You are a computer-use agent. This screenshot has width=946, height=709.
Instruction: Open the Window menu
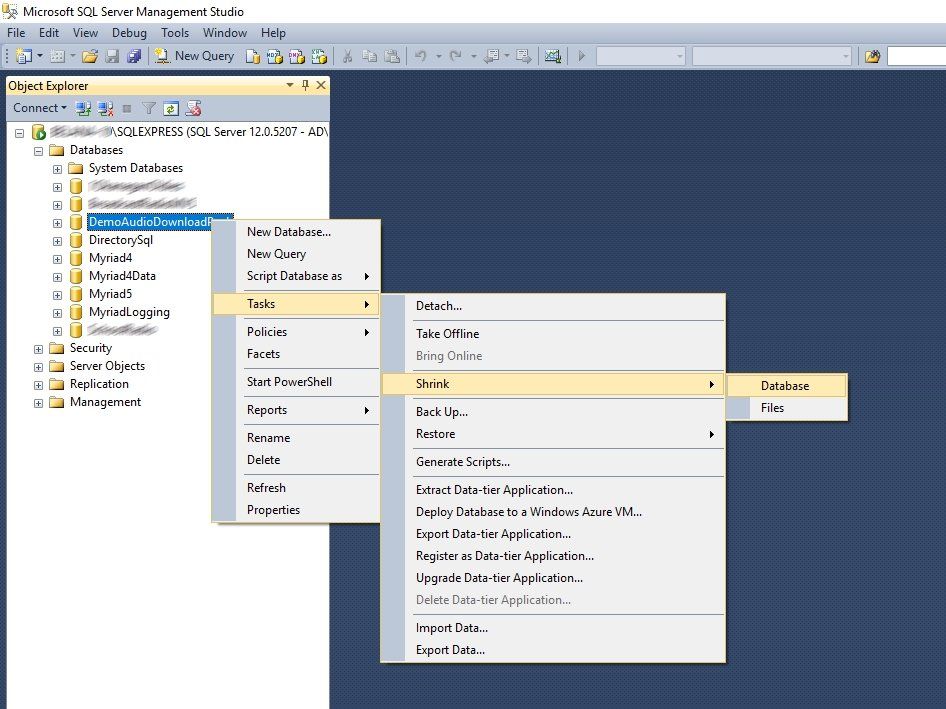(x=224, y=33)
